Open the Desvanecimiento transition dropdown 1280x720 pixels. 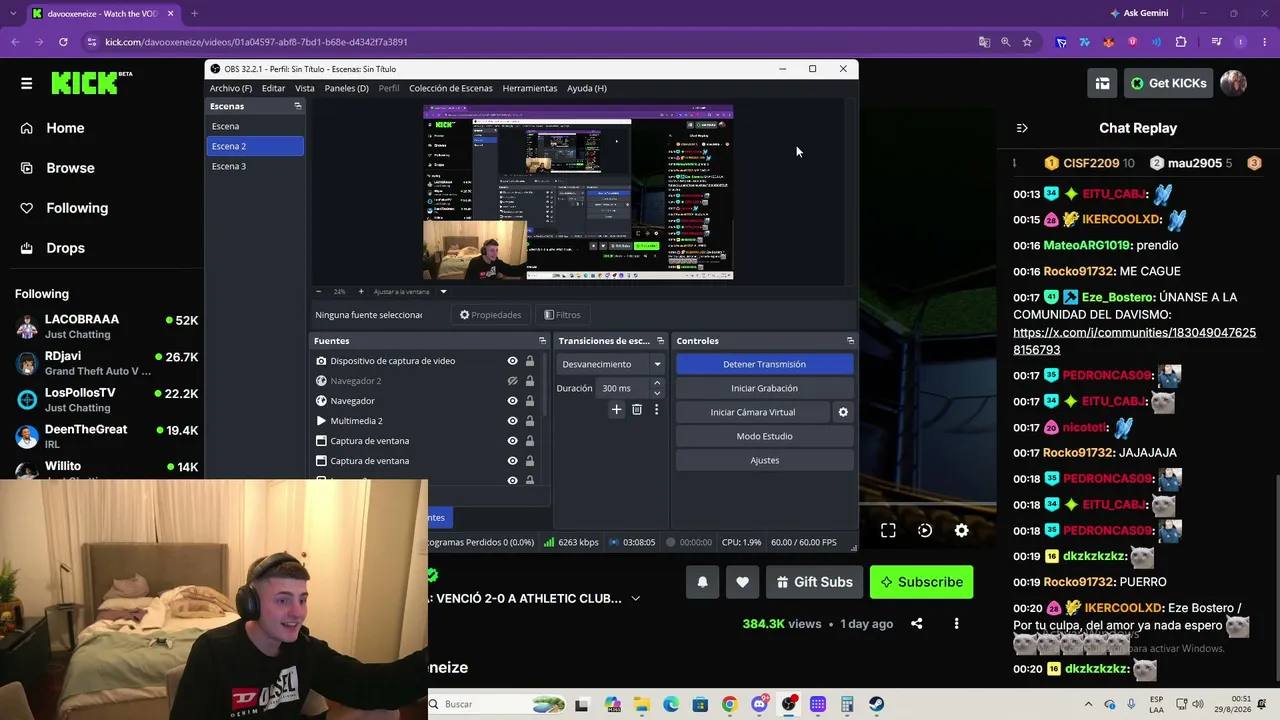tap(611, 364)
